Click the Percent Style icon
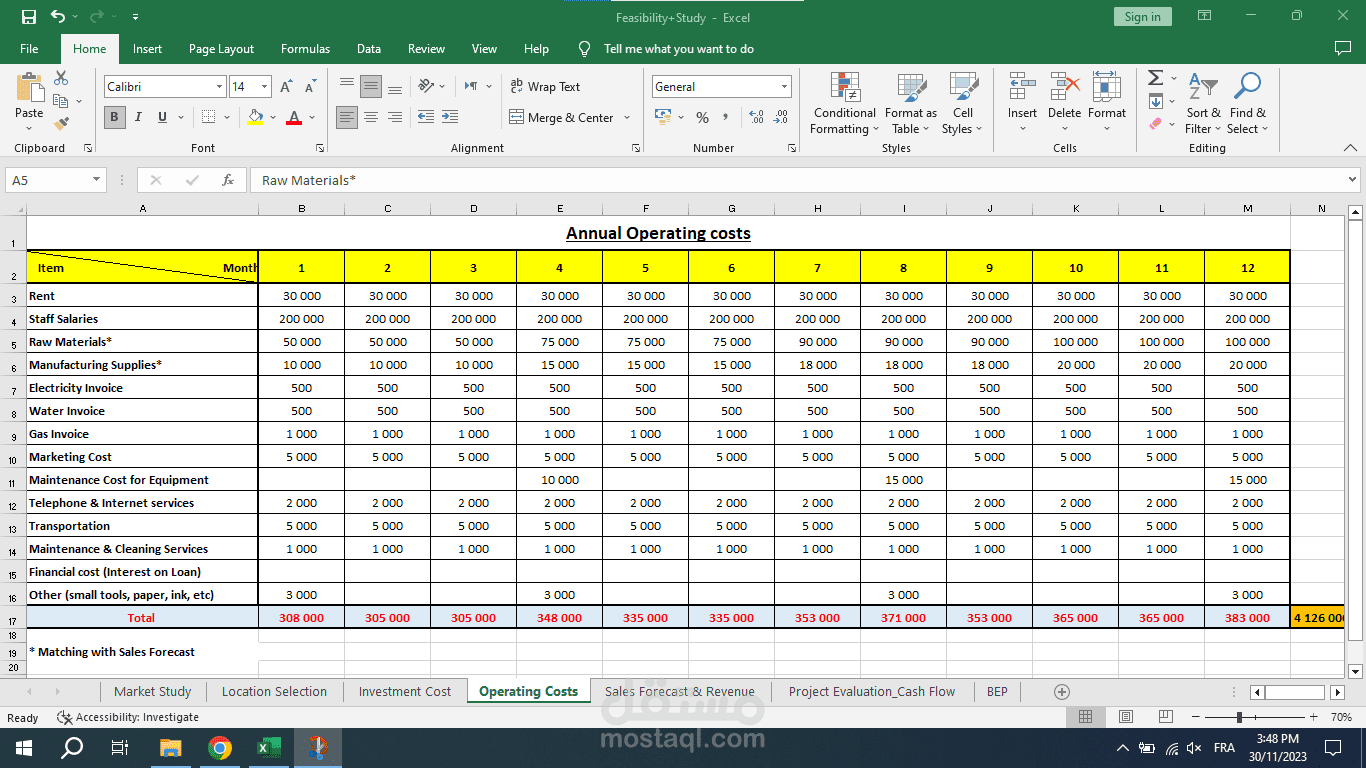Image resolution: width=1366 pixels, height=768 pixels. pyautogui.click(x=702, y=118)
